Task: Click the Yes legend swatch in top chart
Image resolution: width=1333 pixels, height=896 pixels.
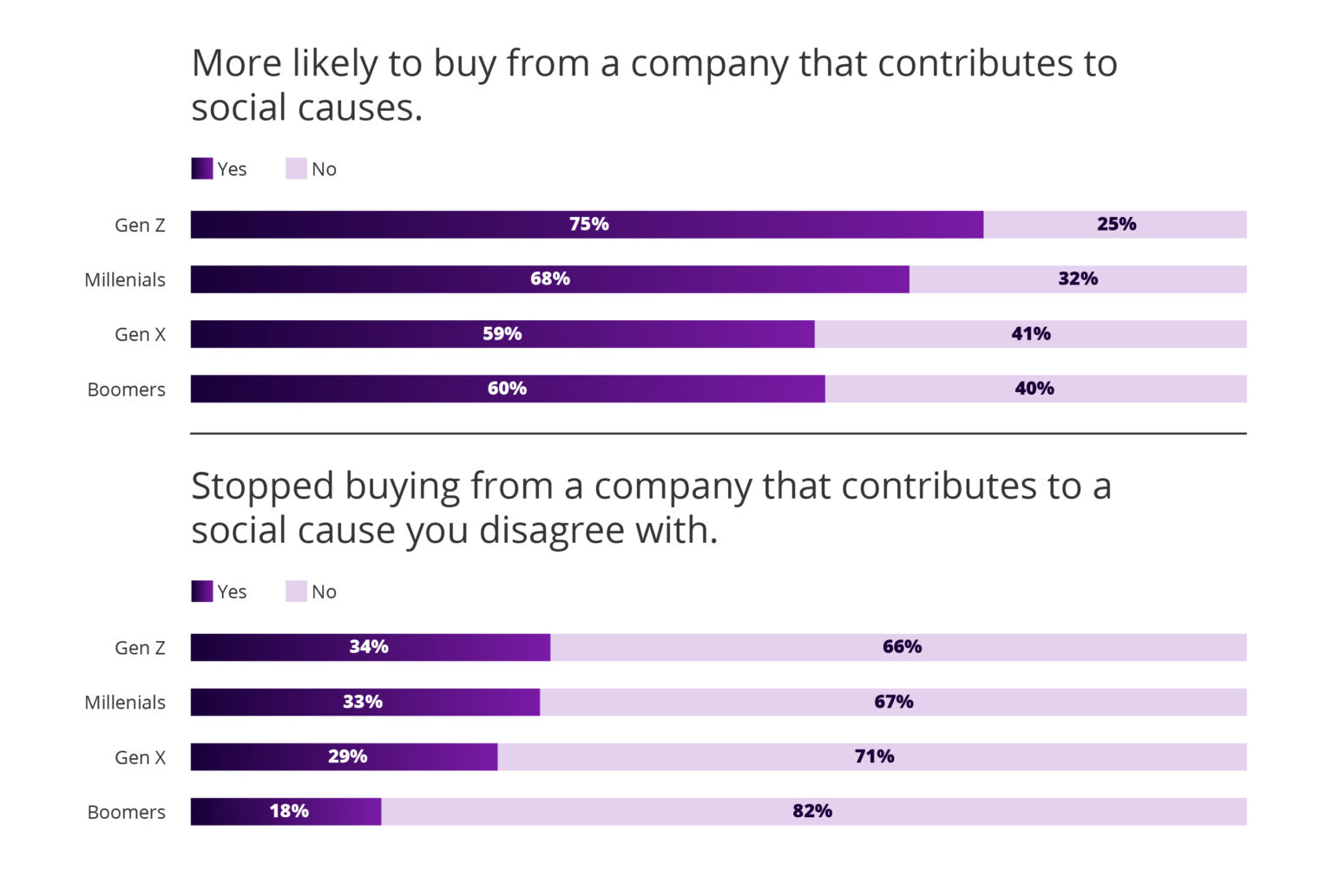Action: tap(201, 168)
